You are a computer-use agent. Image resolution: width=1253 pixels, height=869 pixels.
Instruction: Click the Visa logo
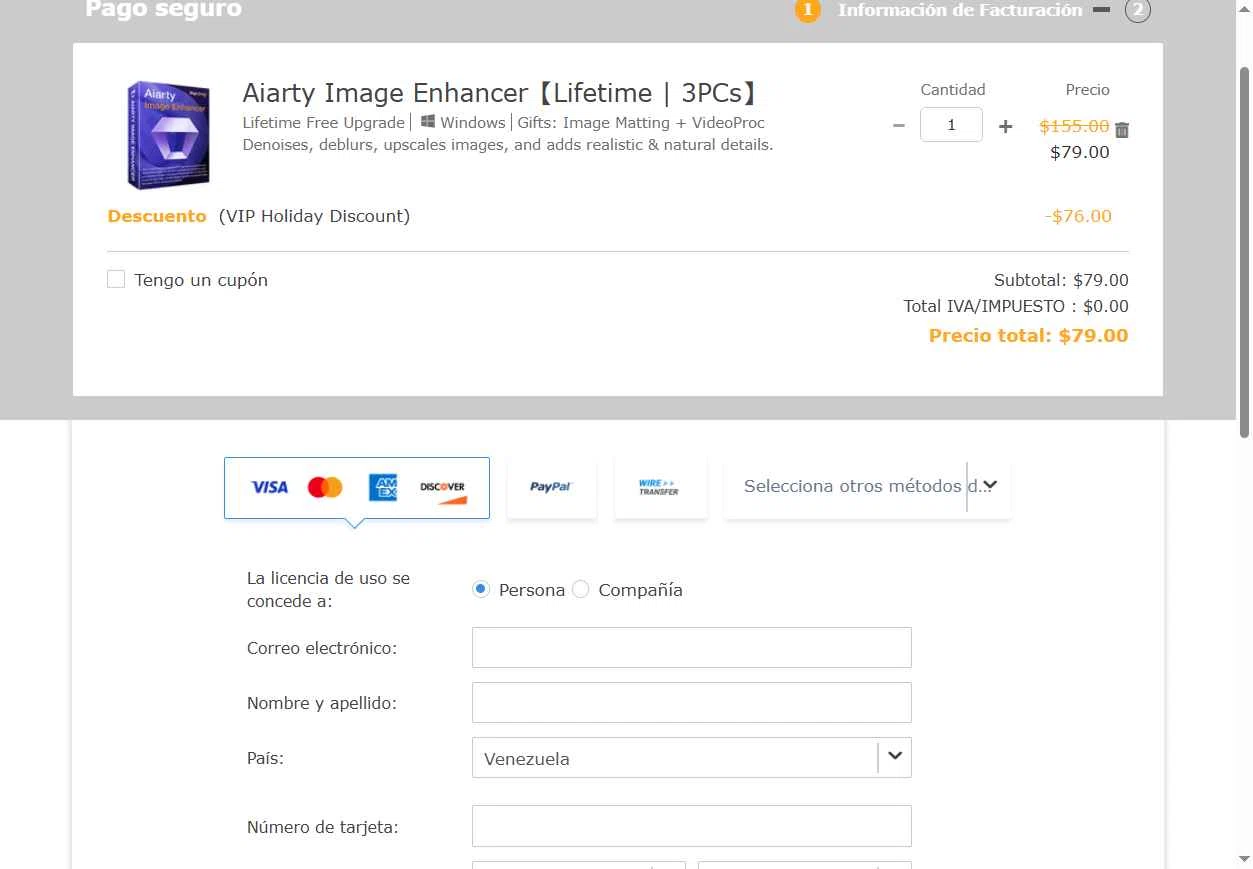click(269, 487)
